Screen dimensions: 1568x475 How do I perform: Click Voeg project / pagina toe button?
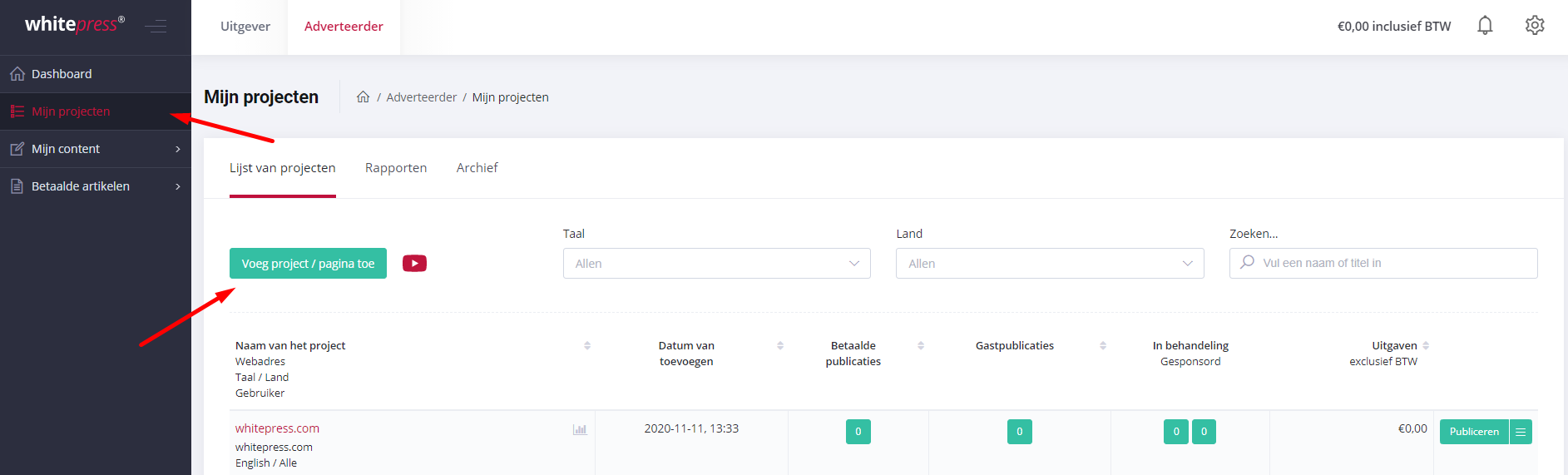pyautogui.click(x=308, y=263)
